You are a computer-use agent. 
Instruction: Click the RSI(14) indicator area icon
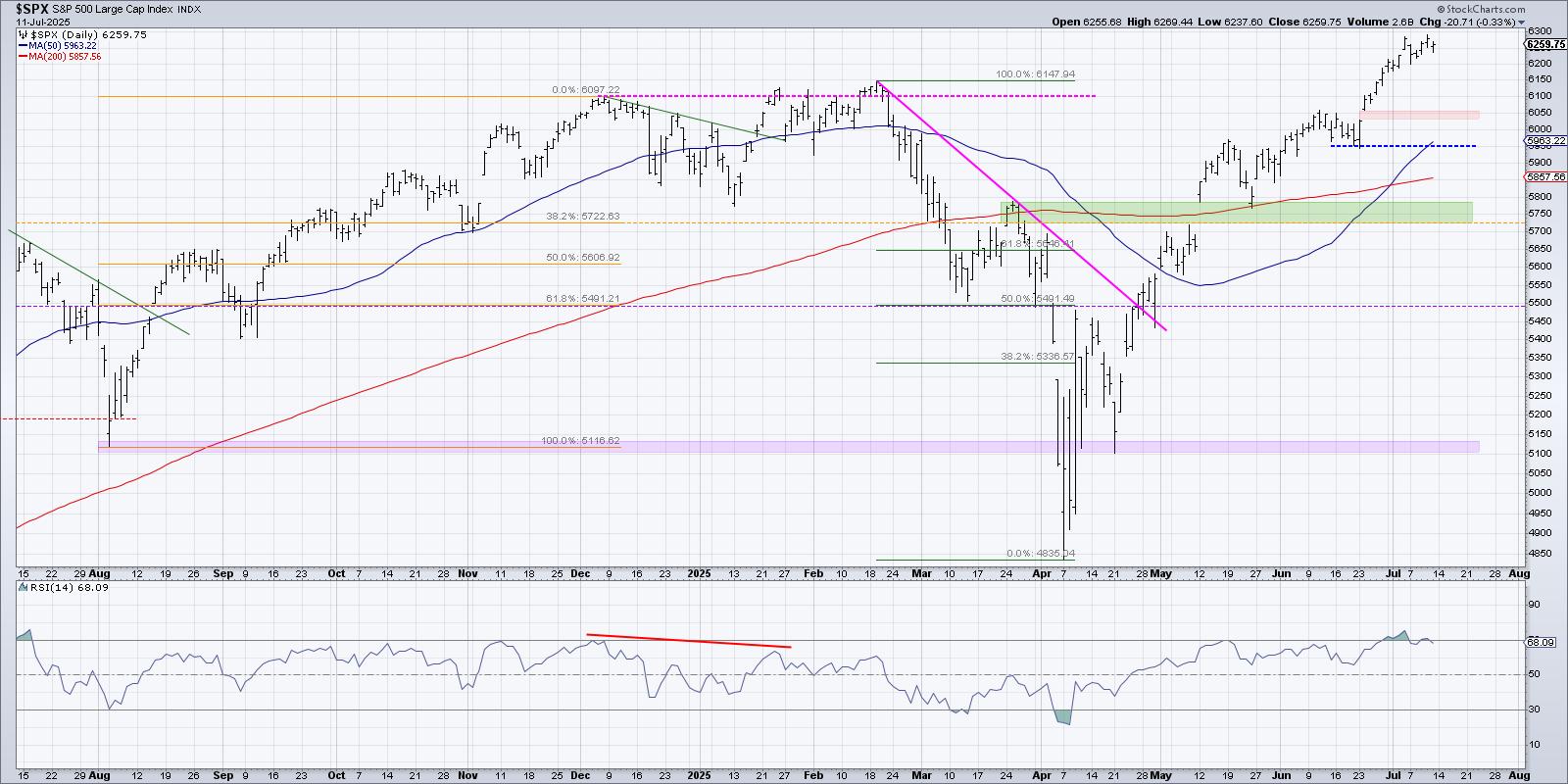point(22,586)
